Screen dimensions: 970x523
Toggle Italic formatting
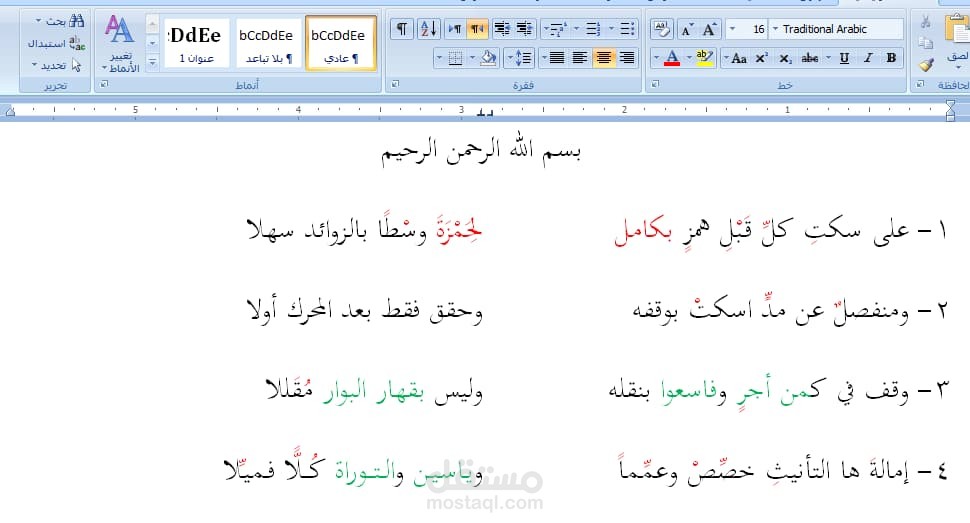click(868, 58)
